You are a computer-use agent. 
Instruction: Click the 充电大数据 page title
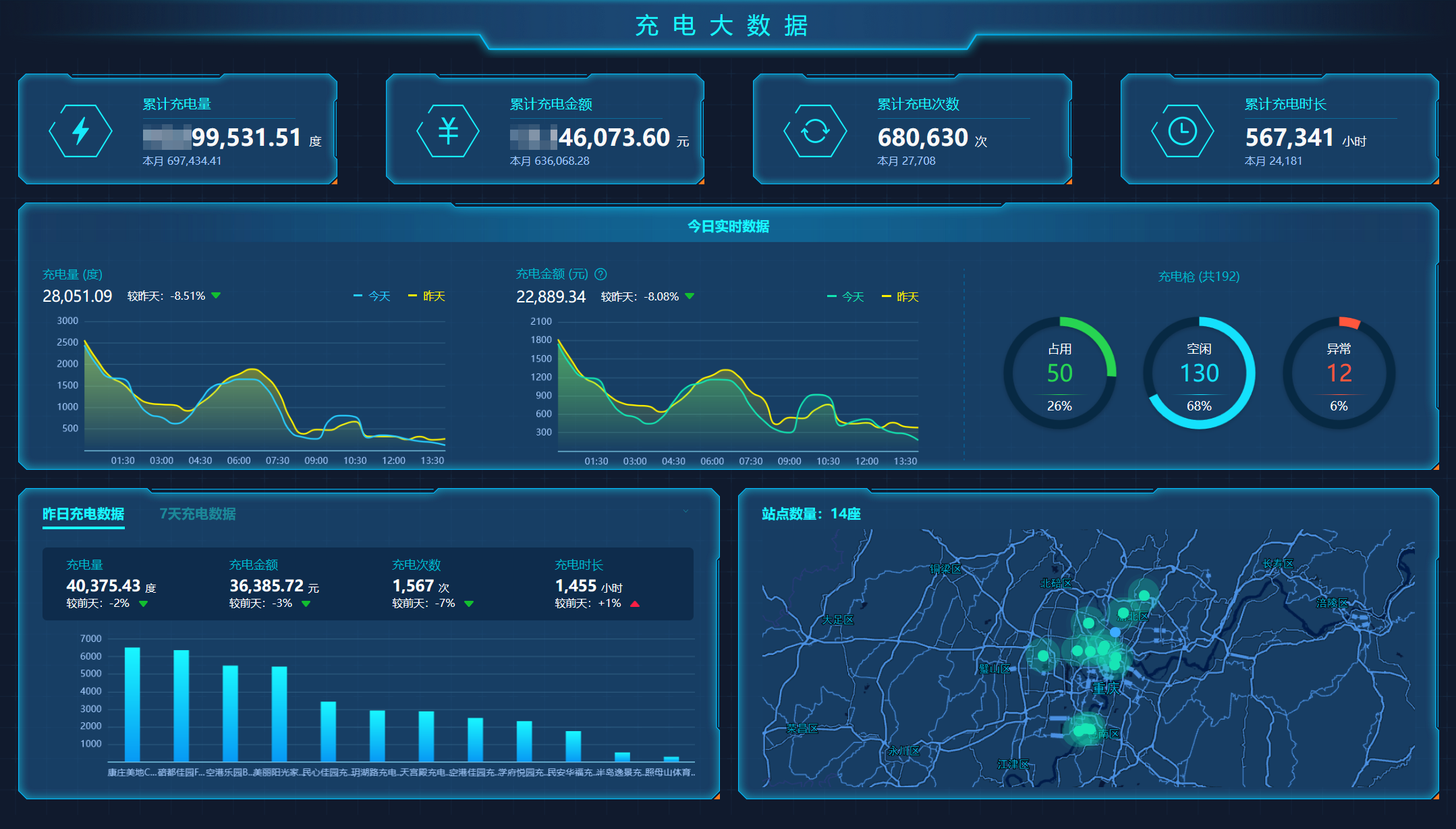(722, 26)
